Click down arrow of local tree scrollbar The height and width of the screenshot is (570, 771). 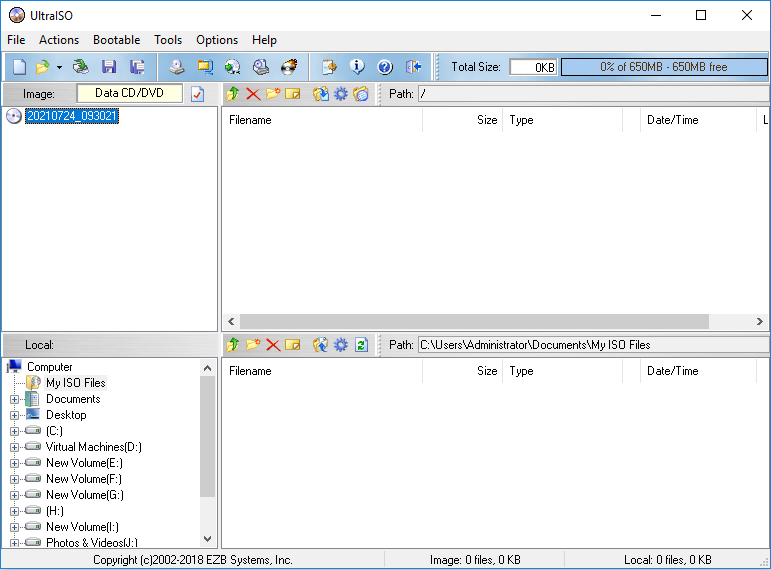click(208, 539)
